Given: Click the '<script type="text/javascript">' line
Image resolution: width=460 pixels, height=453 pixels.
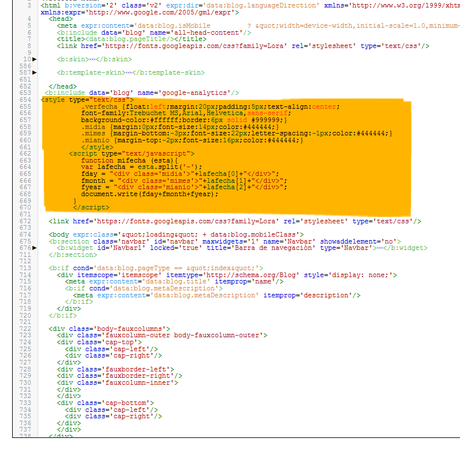Looking at the screenshot, I should click(x=132, y=154).
